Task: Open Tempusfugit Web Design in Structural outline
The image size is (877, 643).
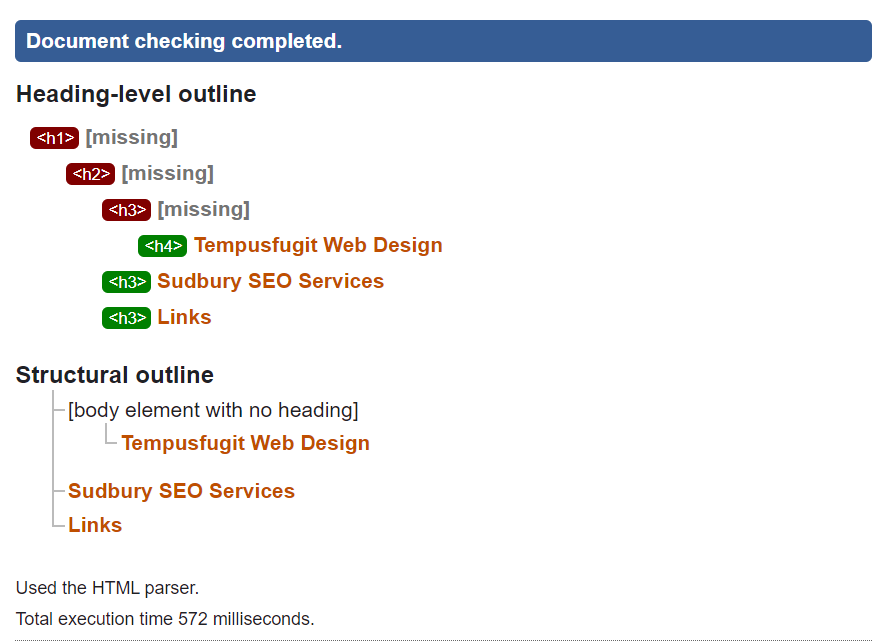Action: 246,443
